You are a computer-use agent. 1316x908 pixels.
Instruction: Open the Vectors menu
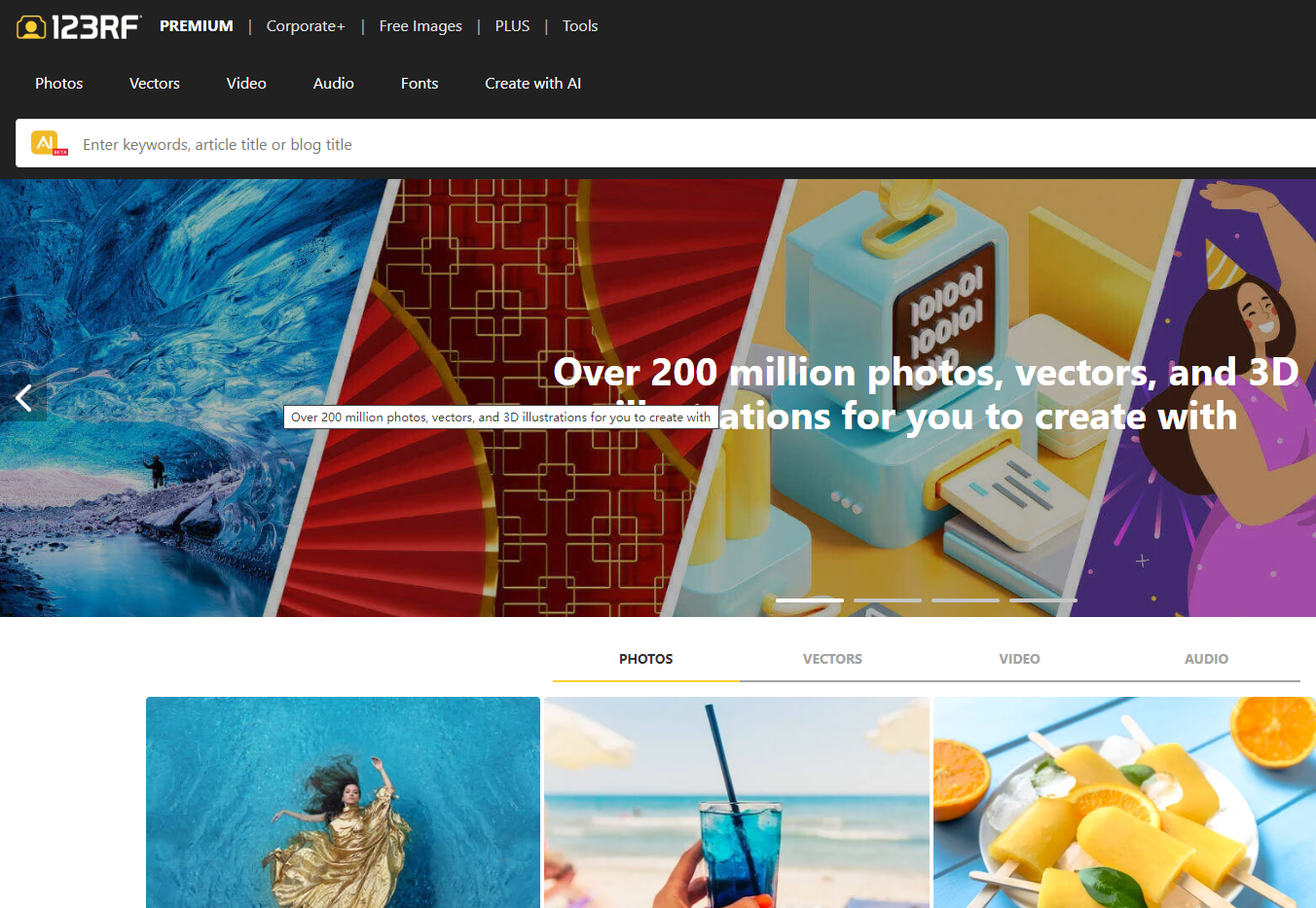(x=155, y=84)
